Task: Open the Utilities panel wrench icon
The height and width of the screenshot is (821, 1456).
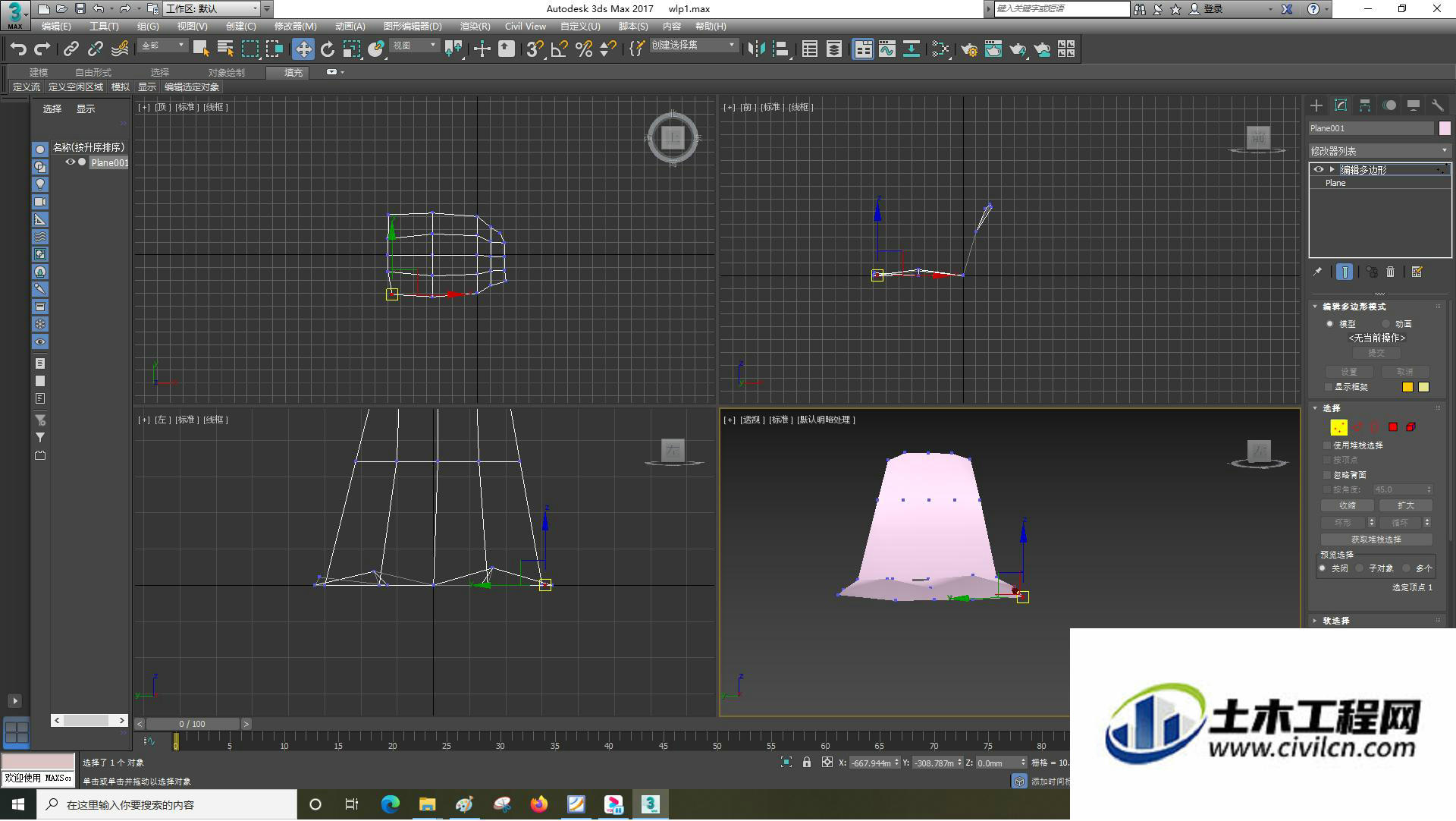Action: (1438, 105)
